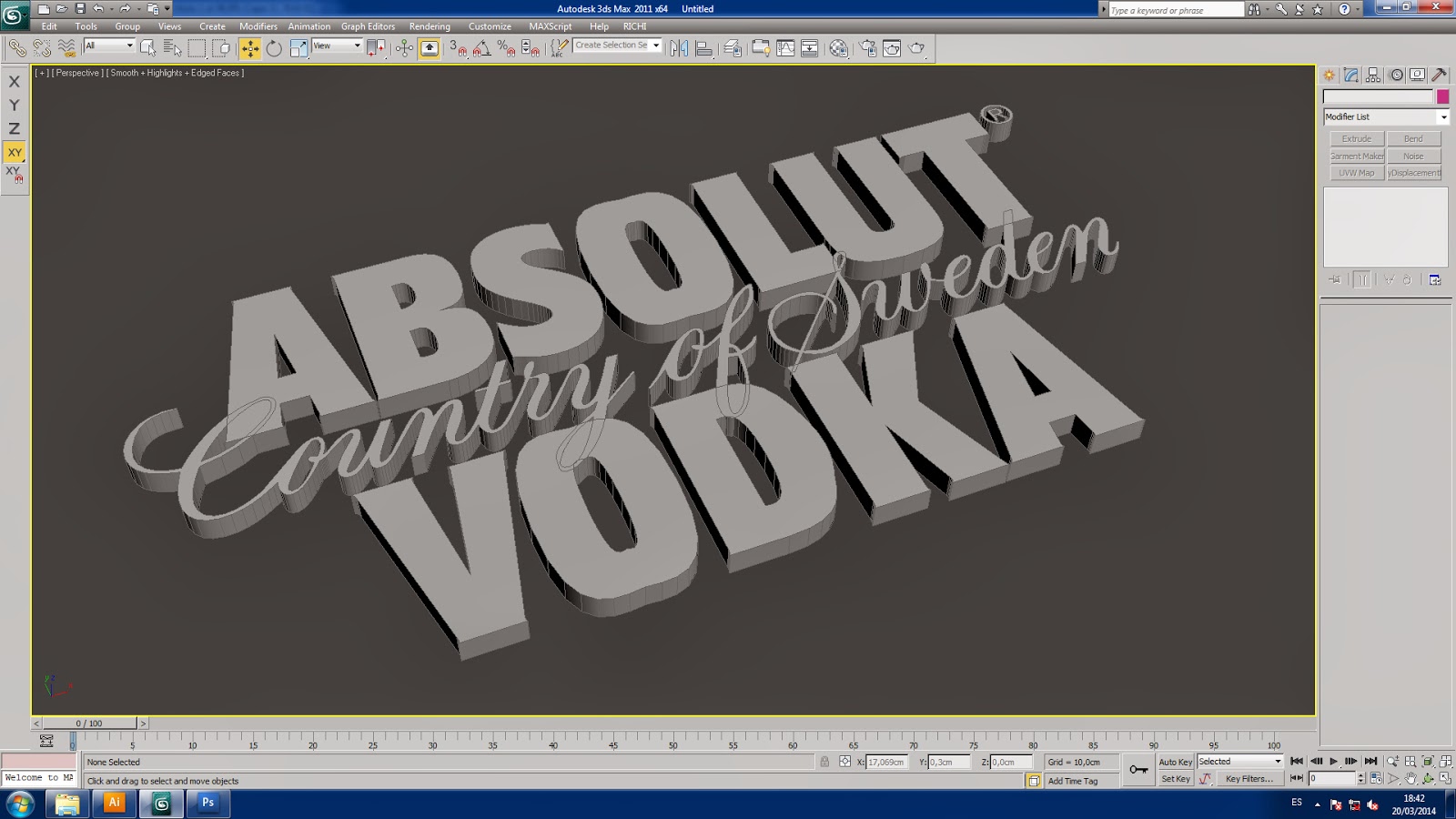Open Photoshop from Windows taskbar
The image size is (1456, 819).
pos(207,803)
